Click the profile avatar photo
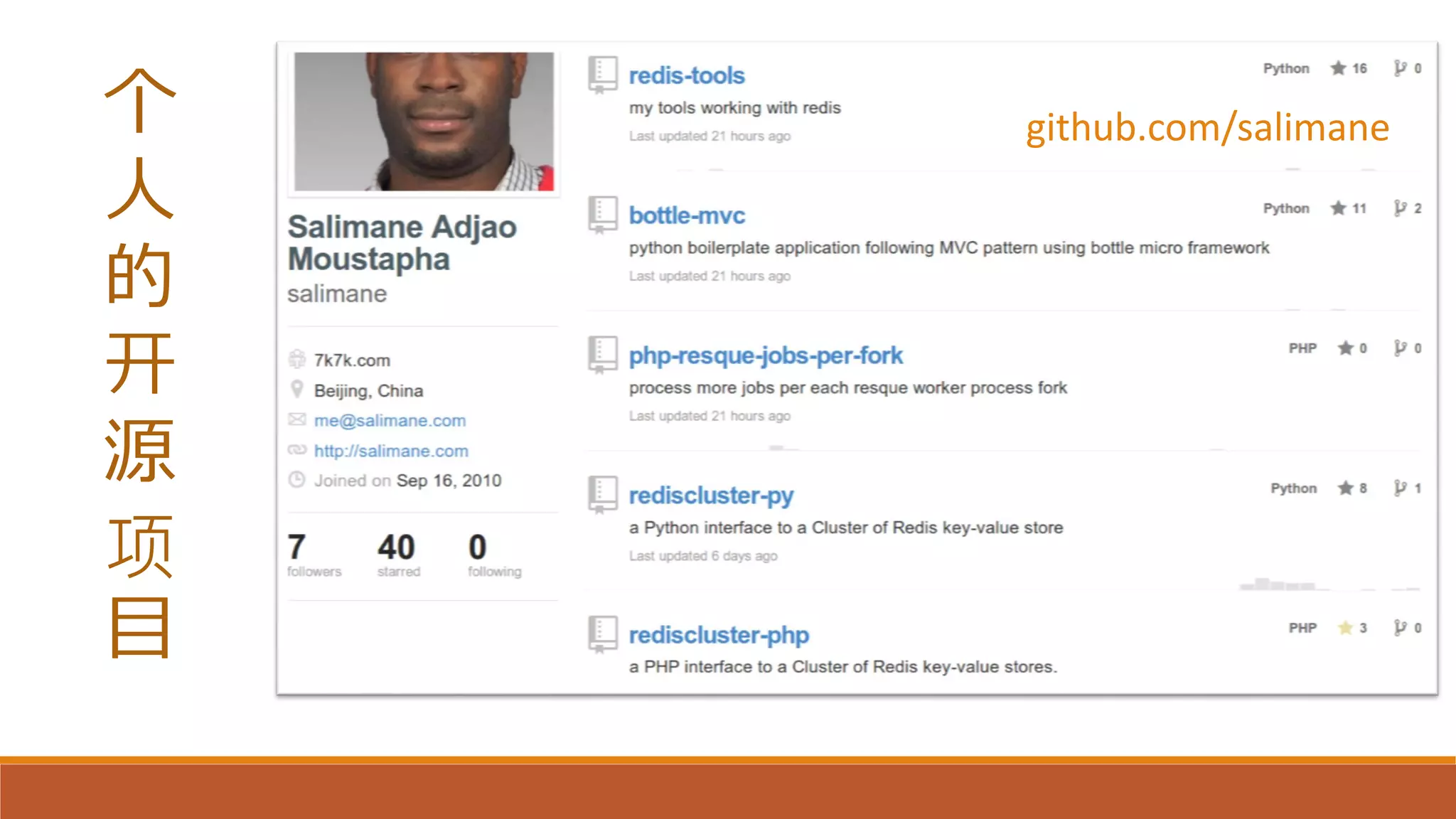The width and height of the screenshot is (1456, 819). click(424, 121)
